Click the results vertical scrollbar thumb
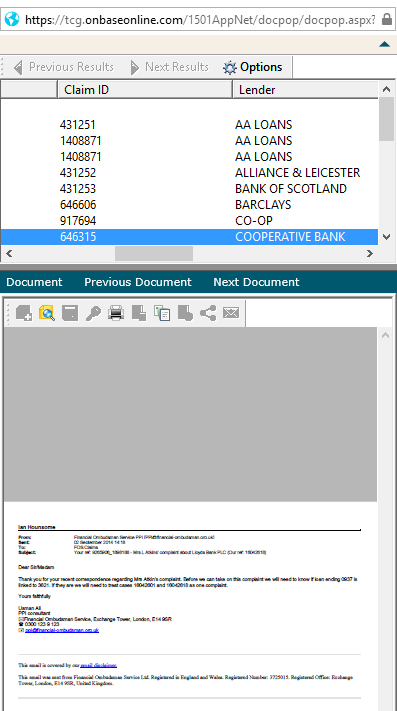 tap(387, 119)
